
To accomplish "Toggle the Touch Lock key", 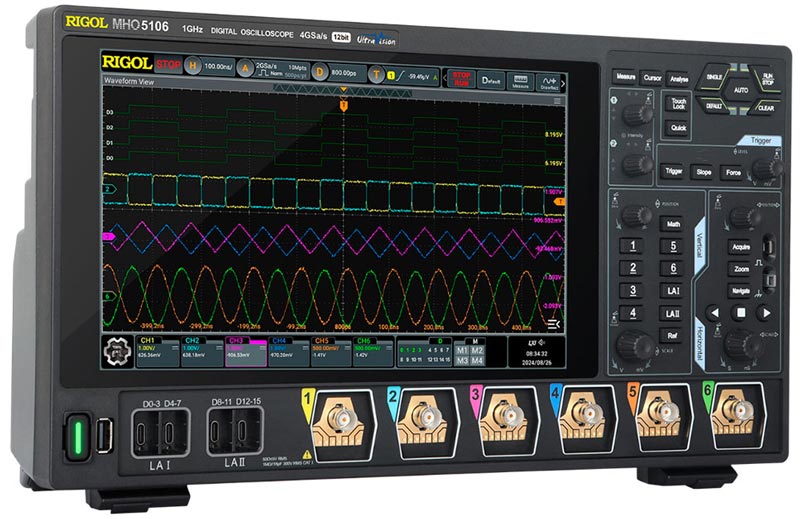I will click(x=678, y=104).
